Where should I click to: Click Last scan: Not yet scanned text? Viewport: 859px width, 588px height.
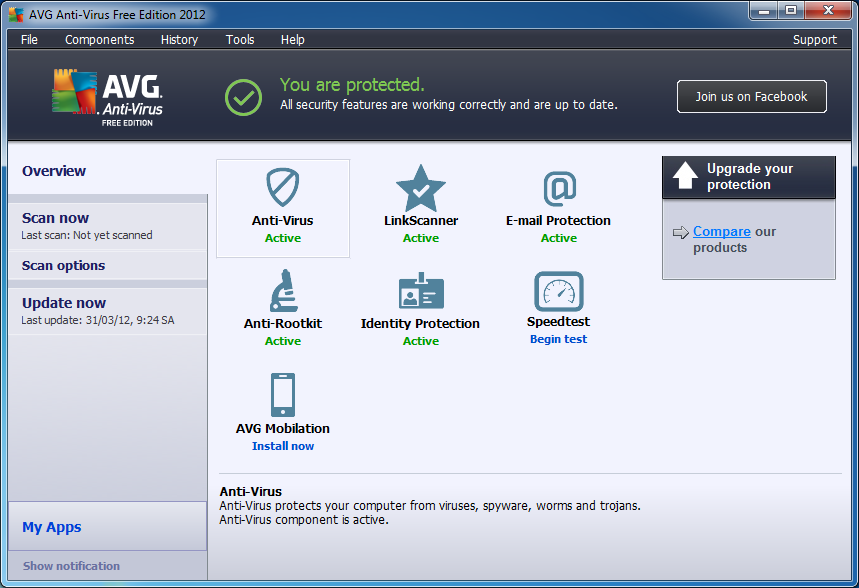point(87,235)
